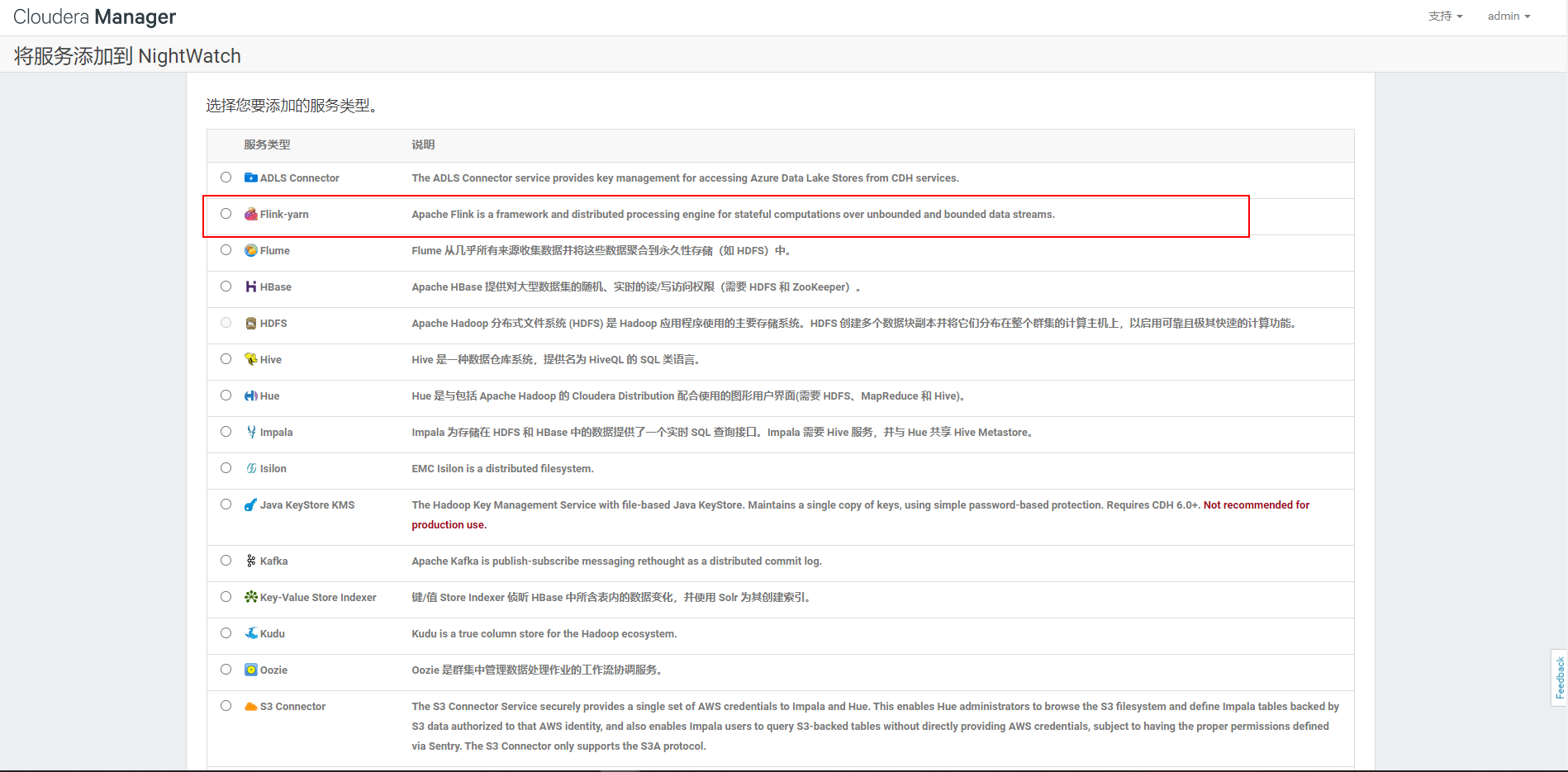The width and height of the screenshot is (1568, 772).
Task: Select the ADLS Connector radio button
Action: (x=226, y=178)
